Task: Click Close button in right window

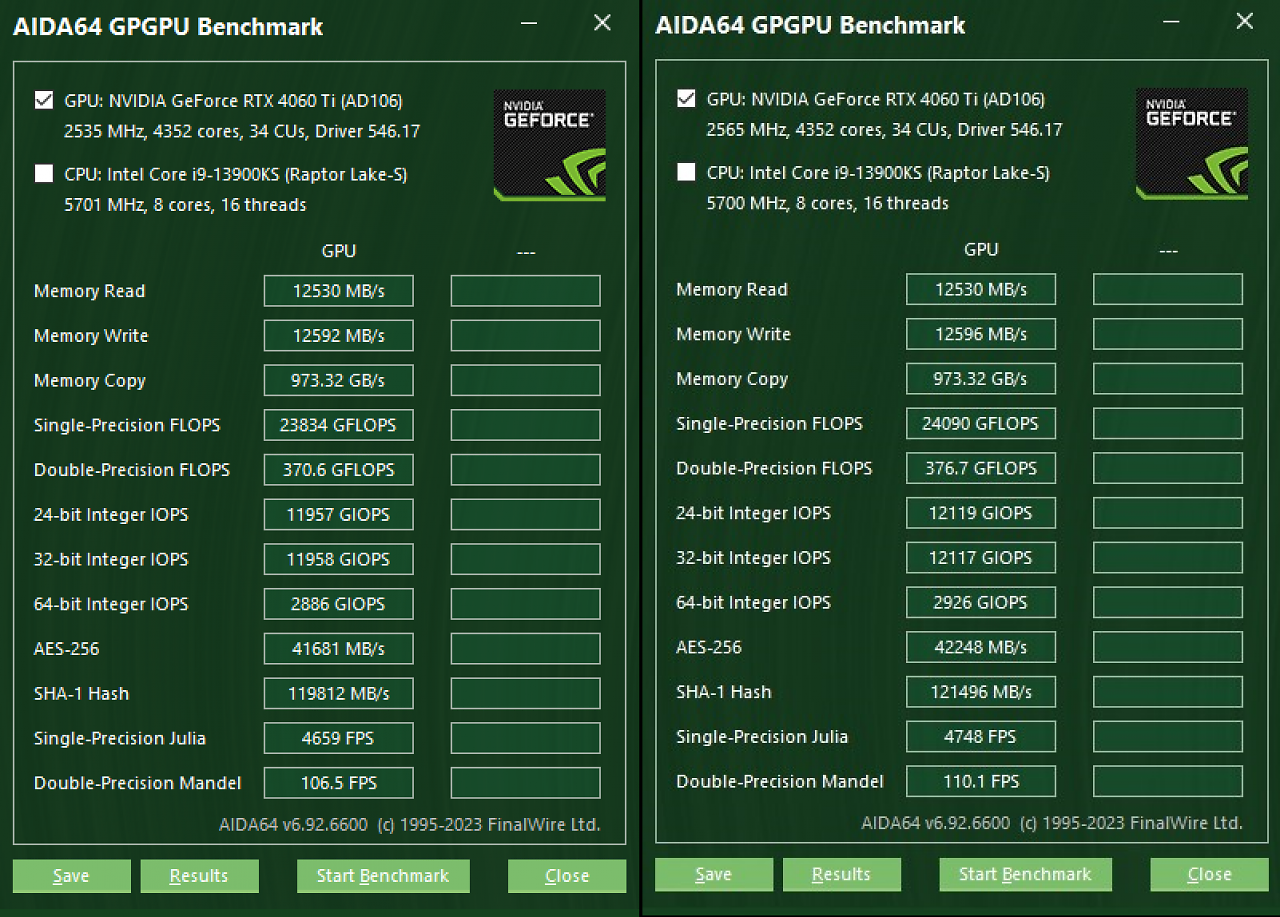Action: (1209, 874)
